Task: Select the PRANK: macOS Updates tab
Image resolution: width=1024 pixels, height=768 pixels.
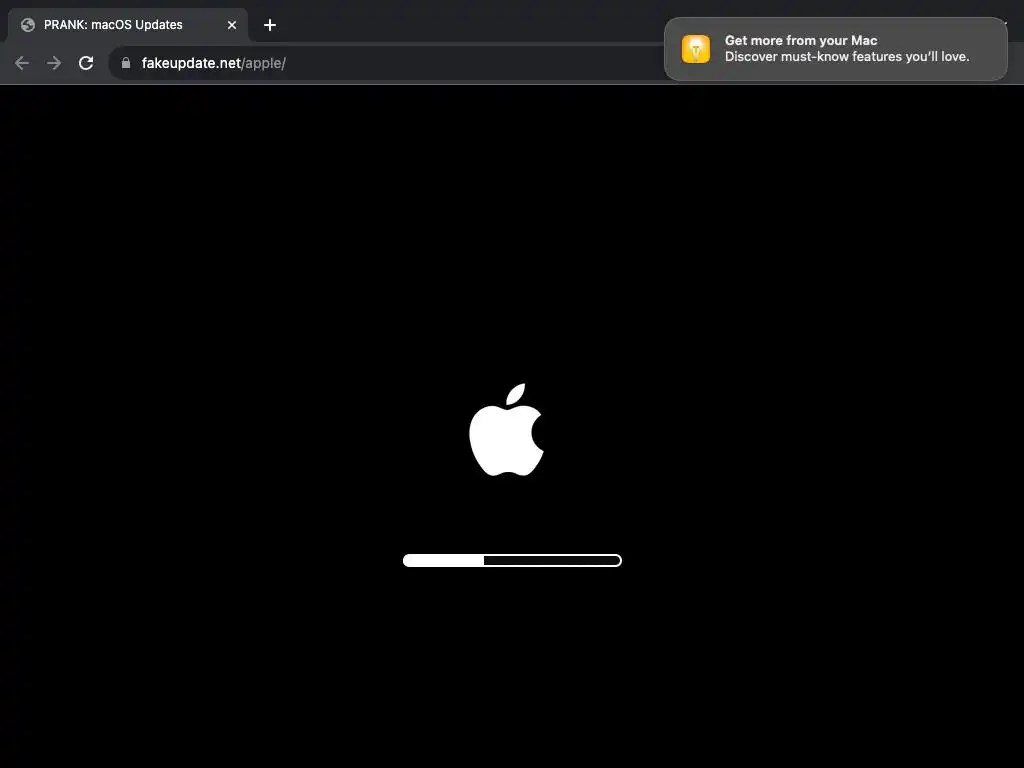Action: click(x=128, y=25)
